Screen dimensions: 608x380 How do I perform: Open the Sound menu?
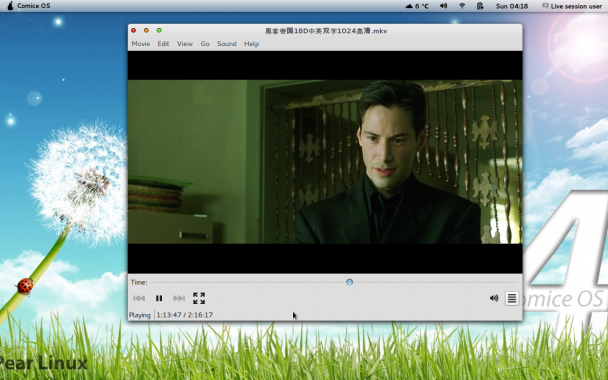point(227,44)
